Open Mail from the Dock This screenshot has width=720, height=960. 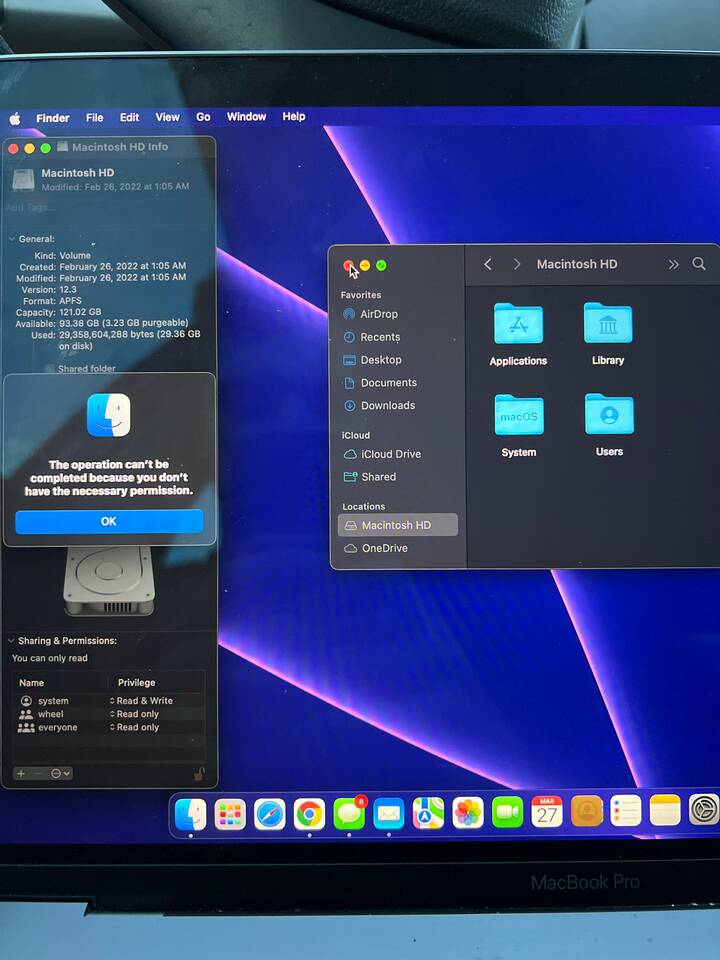pos(389,814)
